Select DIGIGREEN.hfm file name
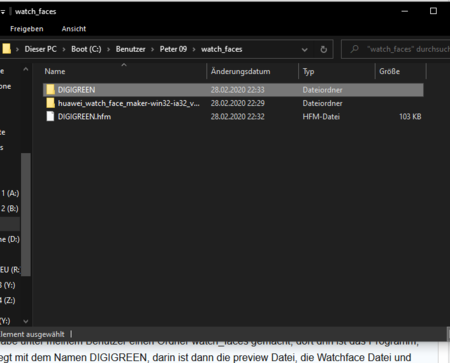Image resolution: width=450 pixels, height=363 pixels. (x=84, y=116)
